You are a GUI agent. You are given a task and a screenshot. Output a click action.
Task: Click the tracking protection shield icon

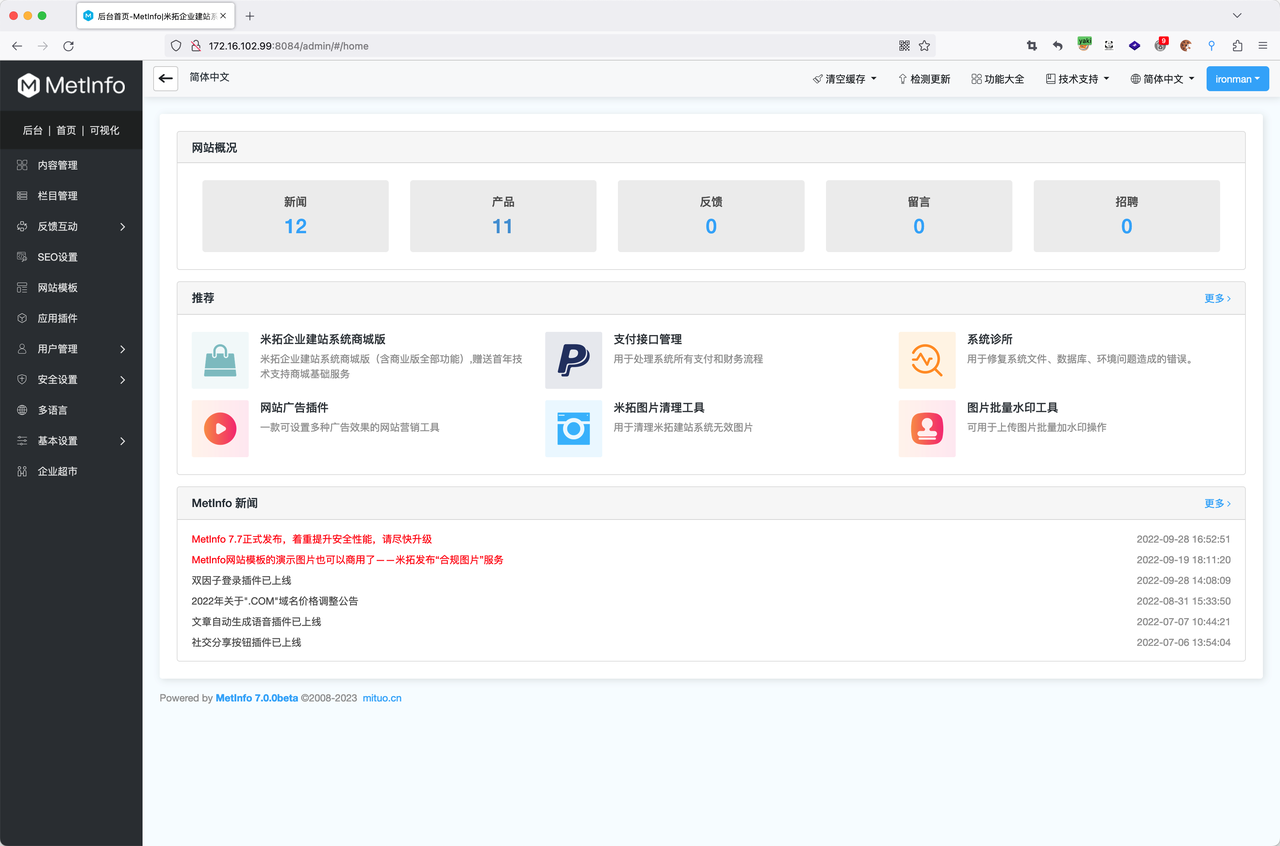176,46
